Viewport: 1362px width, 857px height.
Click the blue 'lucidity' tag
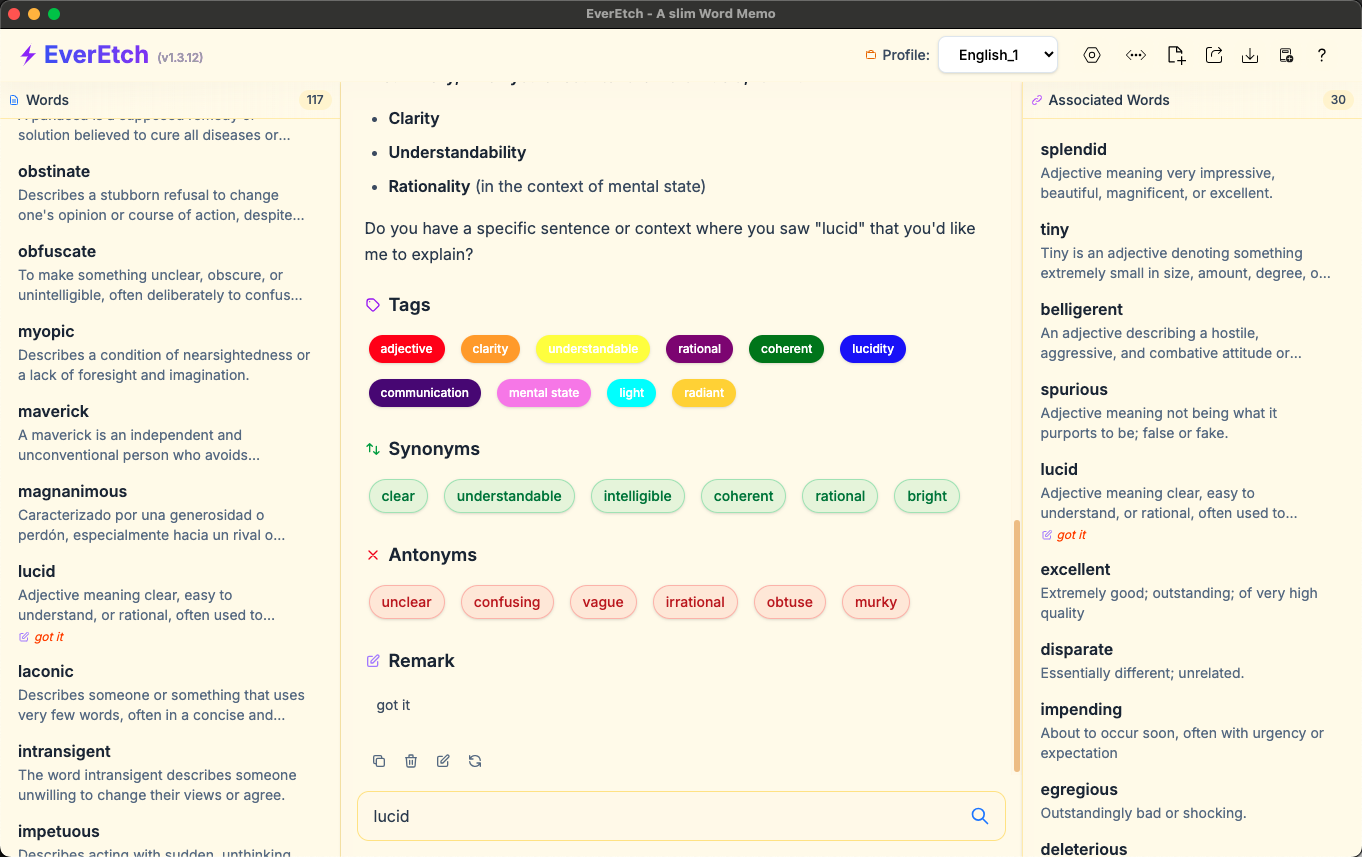[x=872, y=349]
